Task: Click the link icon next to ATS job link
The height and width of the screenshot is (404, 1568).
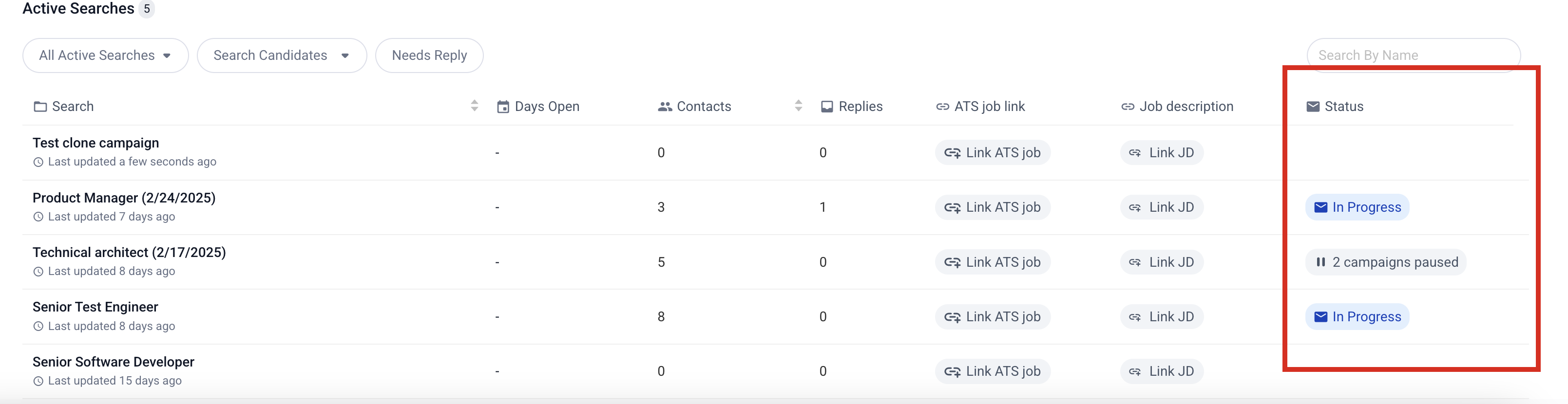Action: (x=942, y=107)
